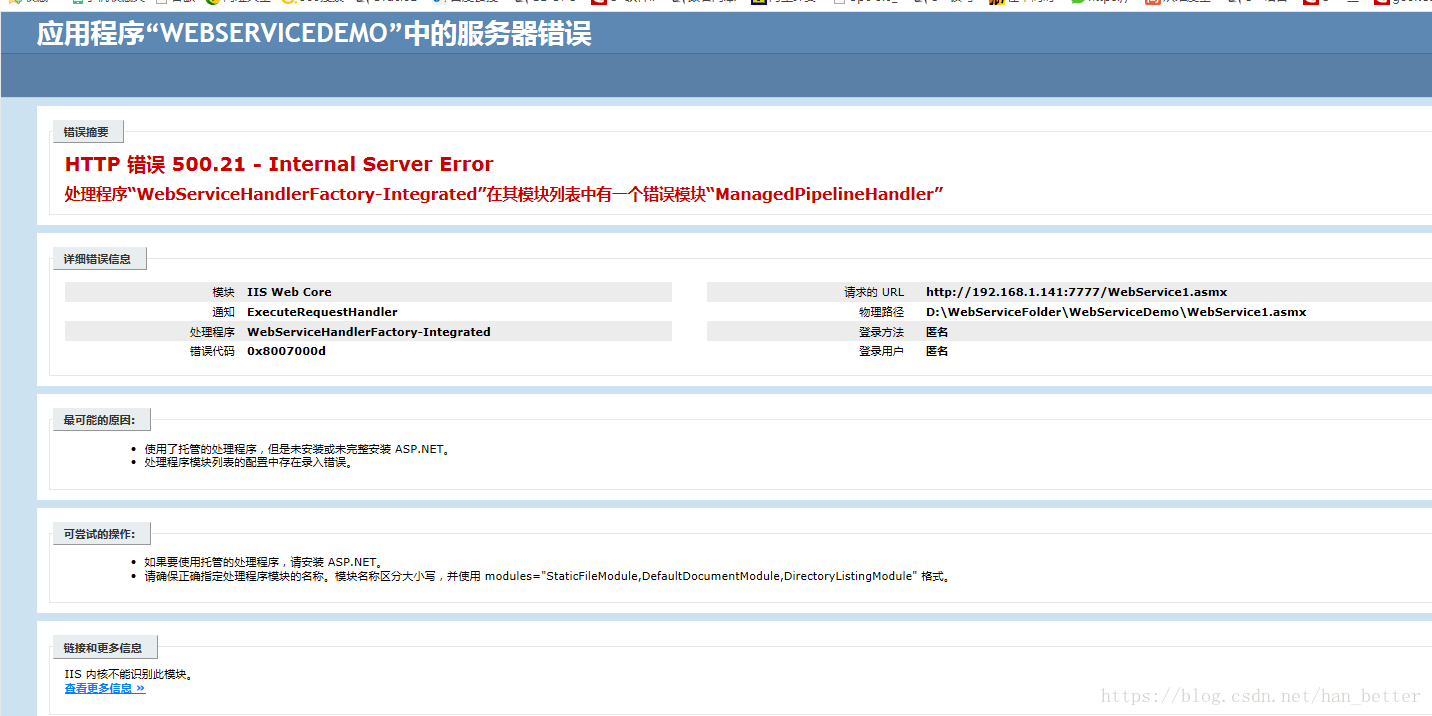
Task: Select the HTTP 错误 500.21 - Internal Server Error heading
Action: [x=279, y=164]
